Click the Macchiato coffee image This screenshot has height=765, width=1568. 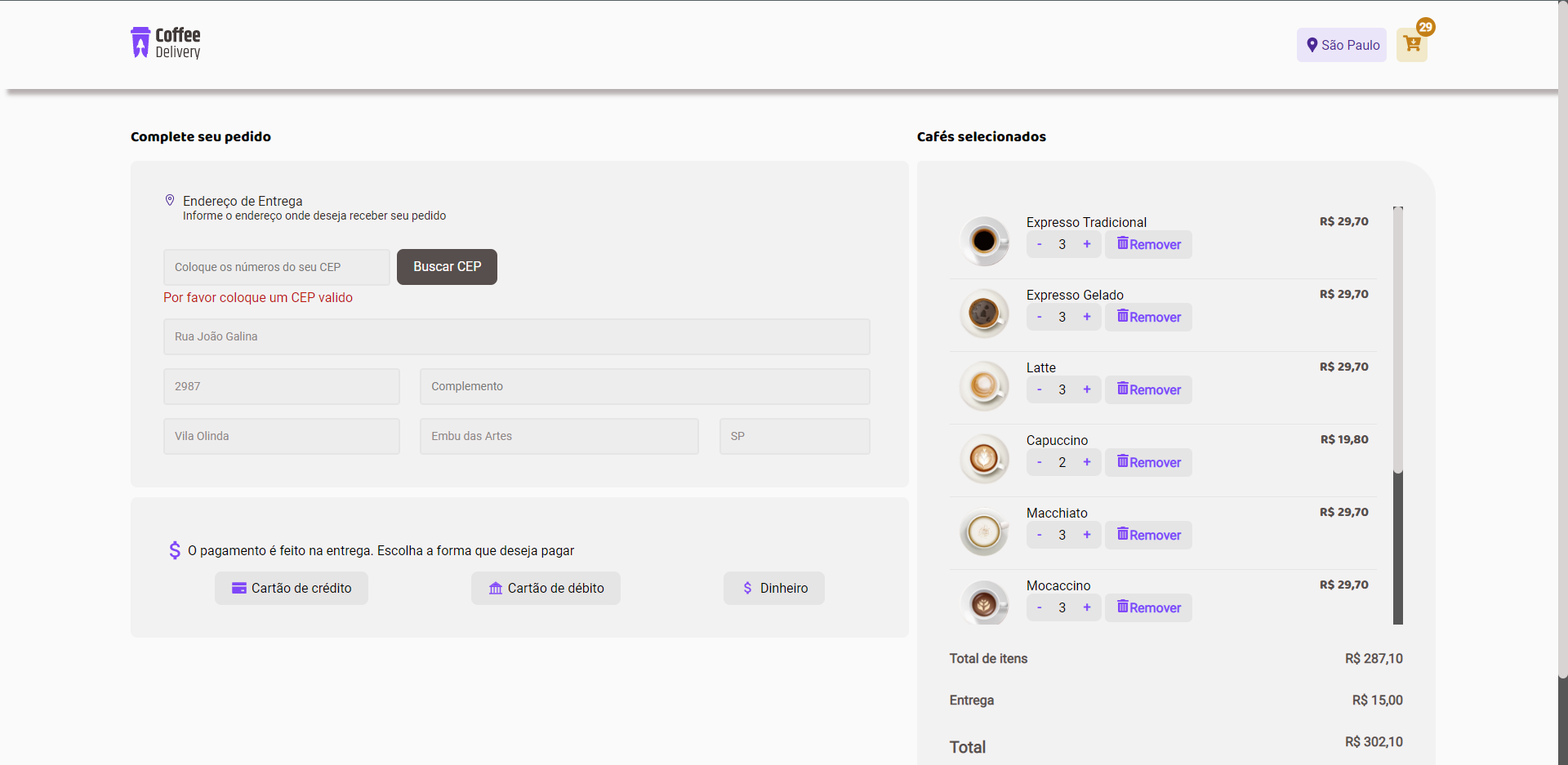click(984, 531)
